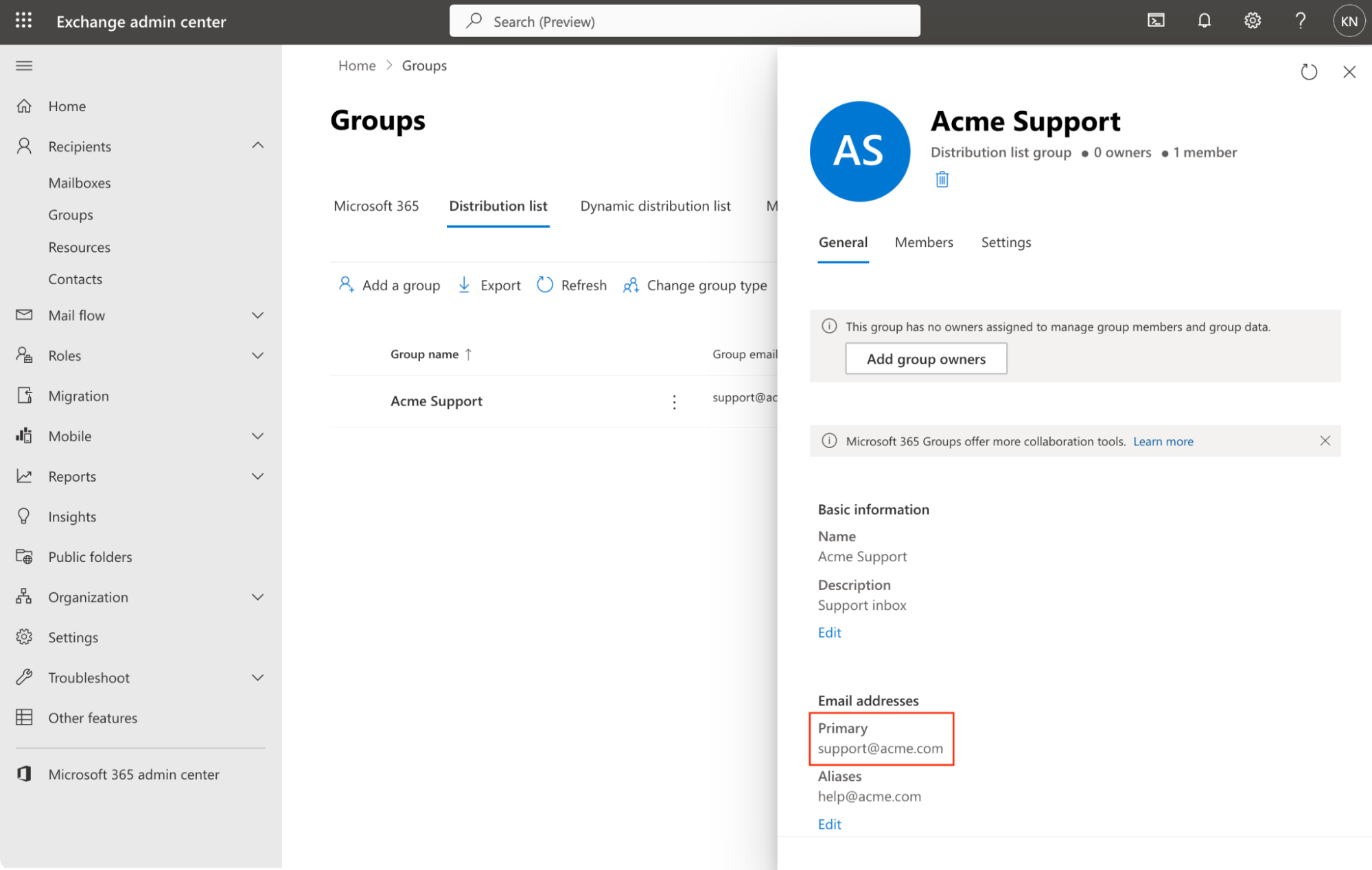Expand the Reports section chevron
The height and width of the screenshot is (870, 1372).
tap(257, 476)
